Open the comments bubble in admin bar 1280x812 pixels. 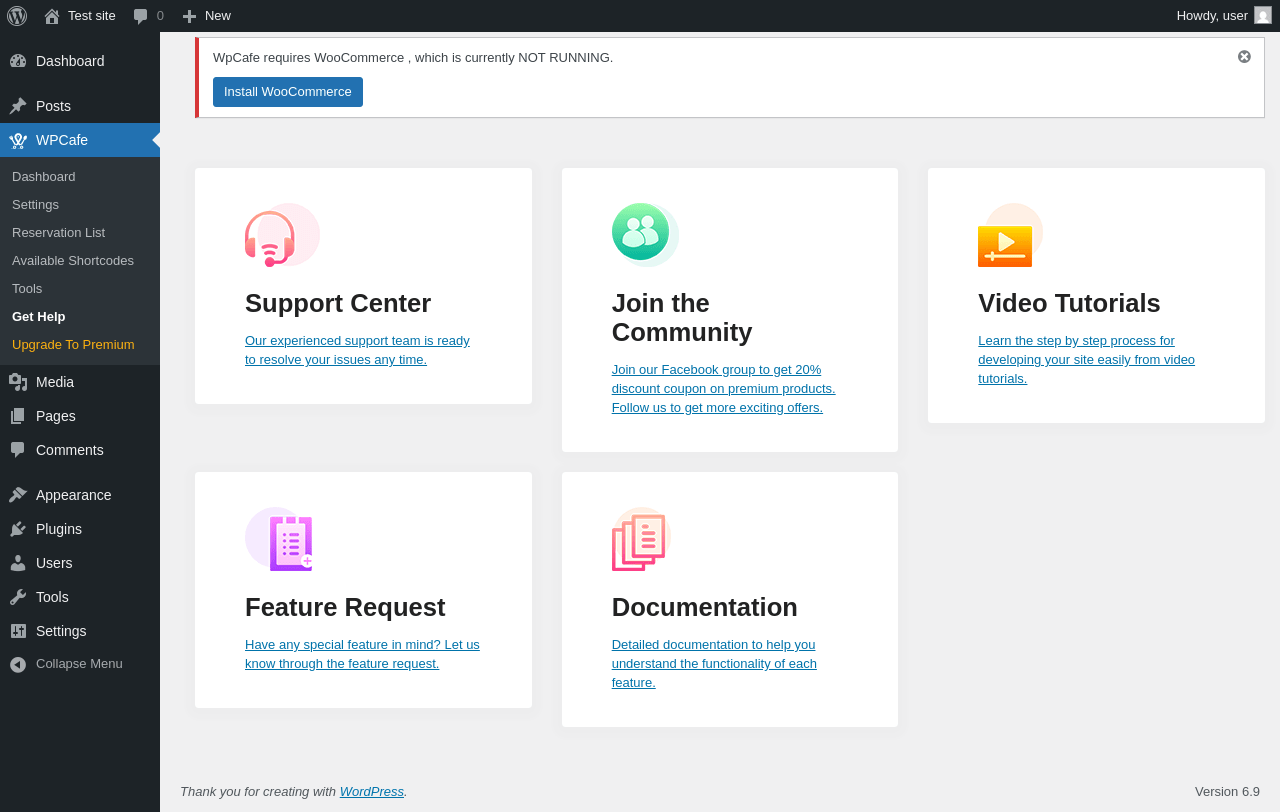[148, 16]
